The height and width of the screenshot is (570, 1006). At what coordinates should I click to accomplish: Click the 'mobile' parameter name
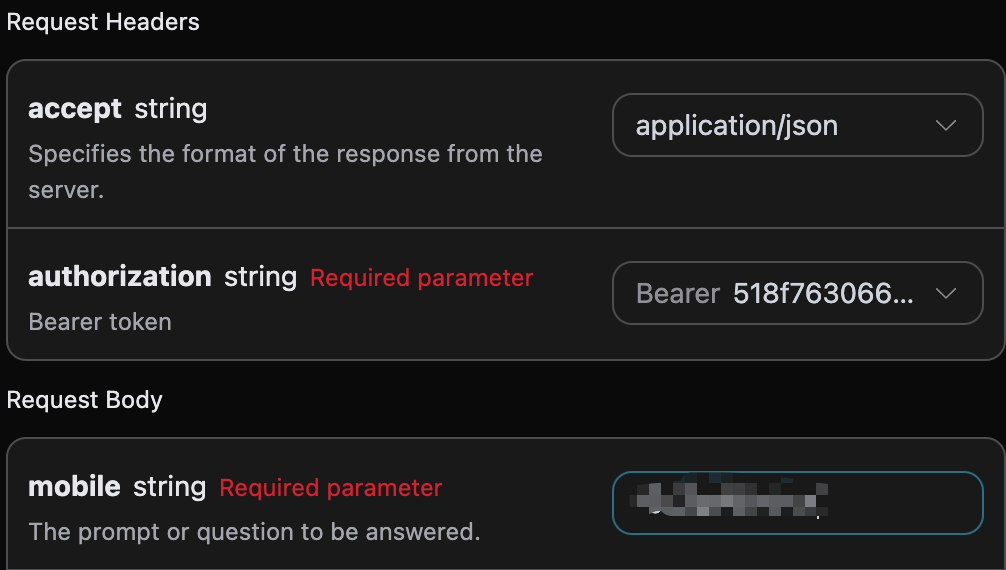(x=74, y=487)
